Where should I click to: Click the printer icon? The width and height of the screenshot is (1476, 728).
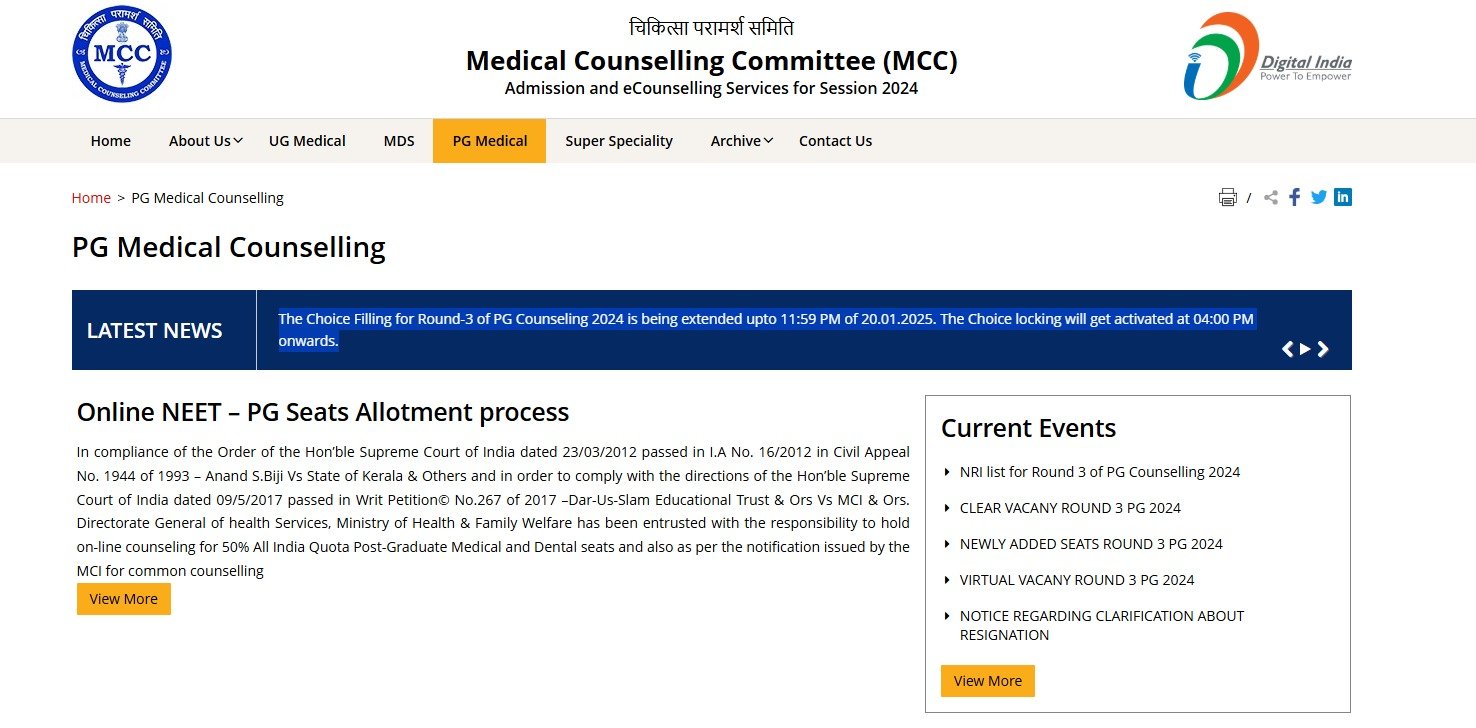tap(1227, 197)
